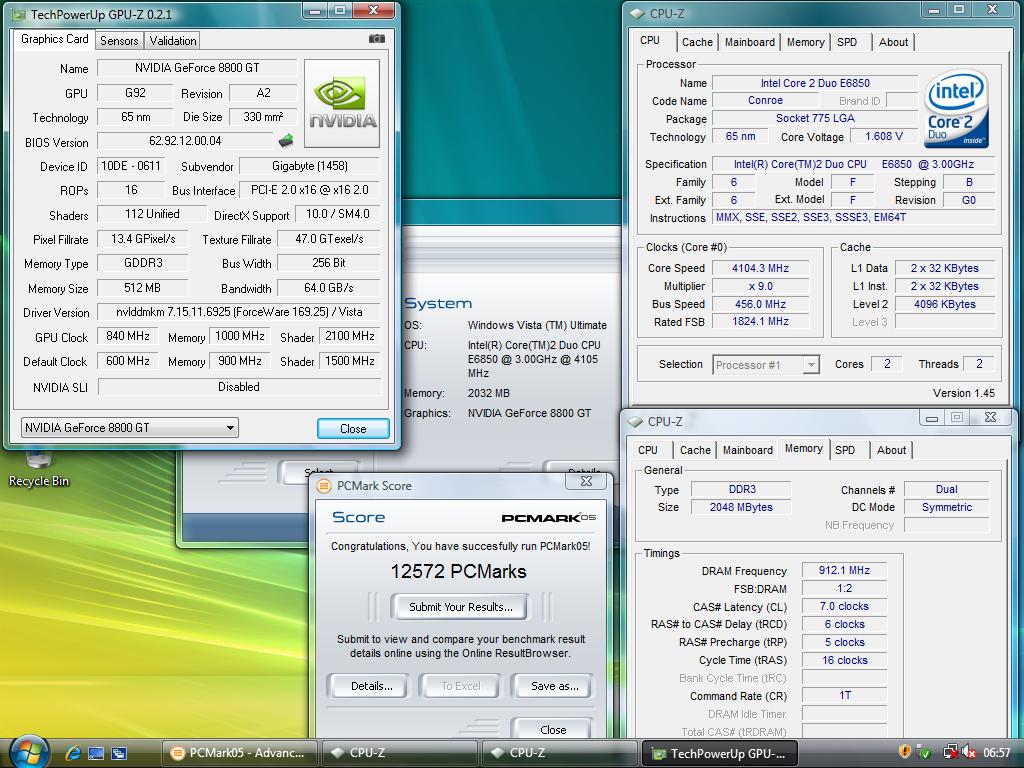This screenshot has height=768, width=1024.
Task: Open the Recycle Bin desktop icon
Action: click(38, 468)
